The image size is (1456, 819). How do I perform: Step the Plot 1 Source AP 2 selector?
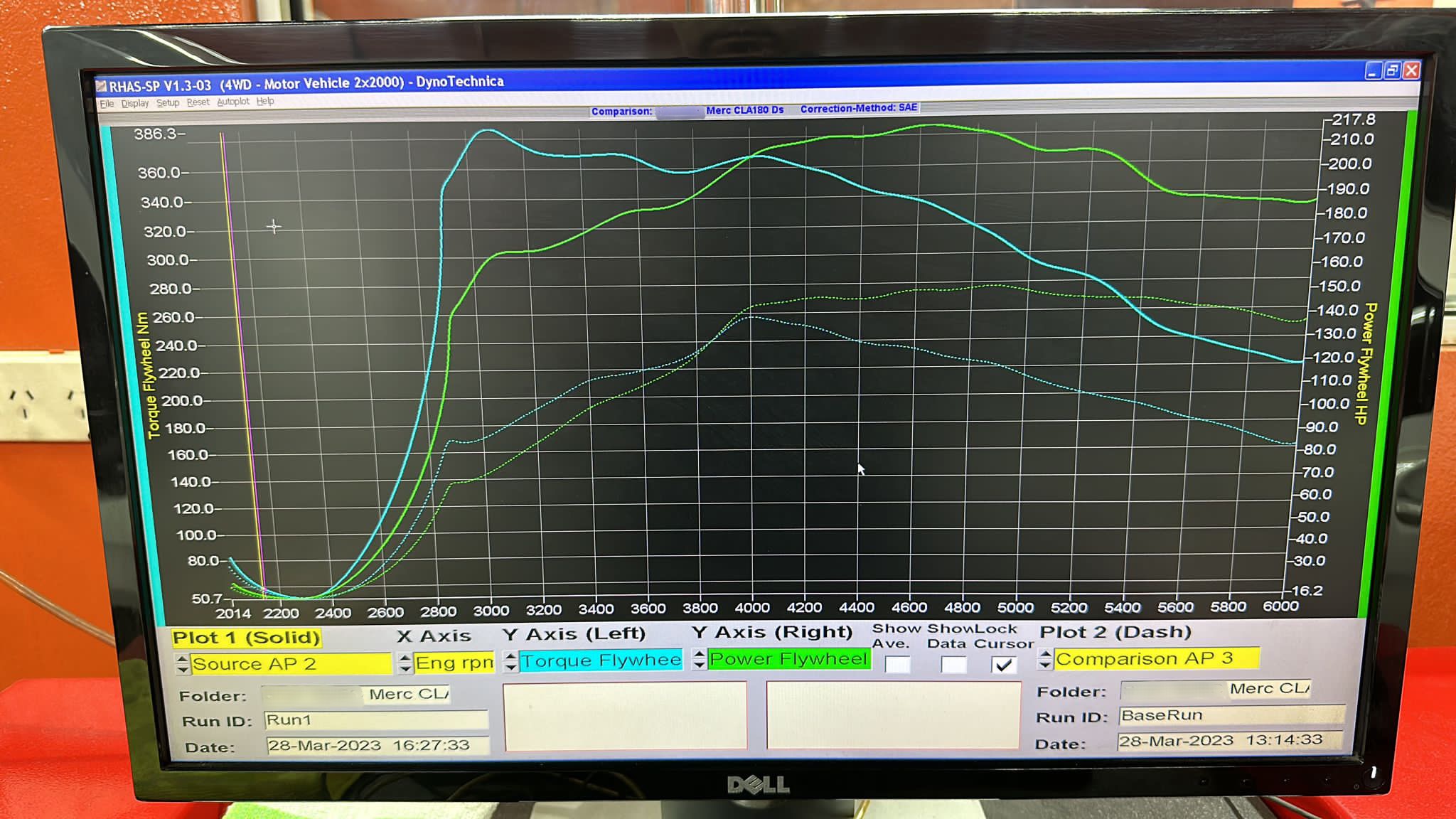click(183, 664)
